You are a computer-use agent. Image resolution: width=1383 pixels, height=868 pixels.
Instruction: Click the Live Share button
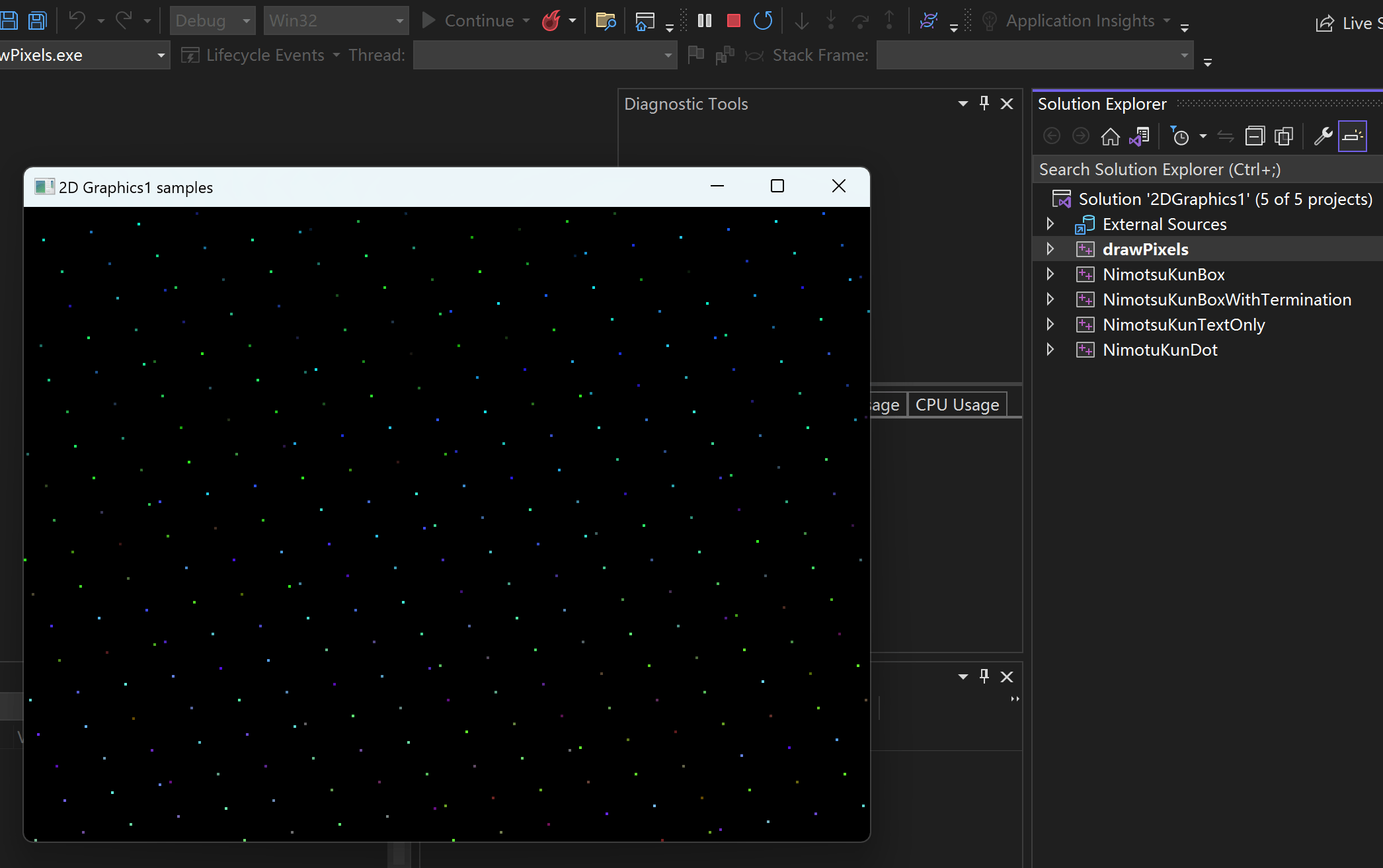1348,23
